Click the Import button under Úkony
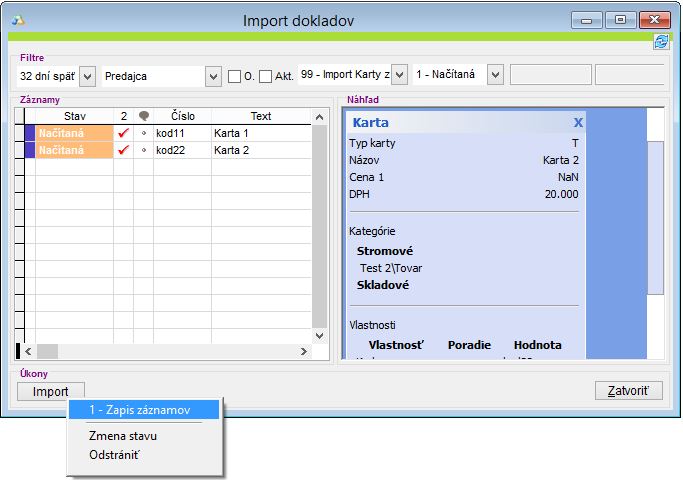Image resolution: width=683 pixels, height=480 pixels. (51, 391)
